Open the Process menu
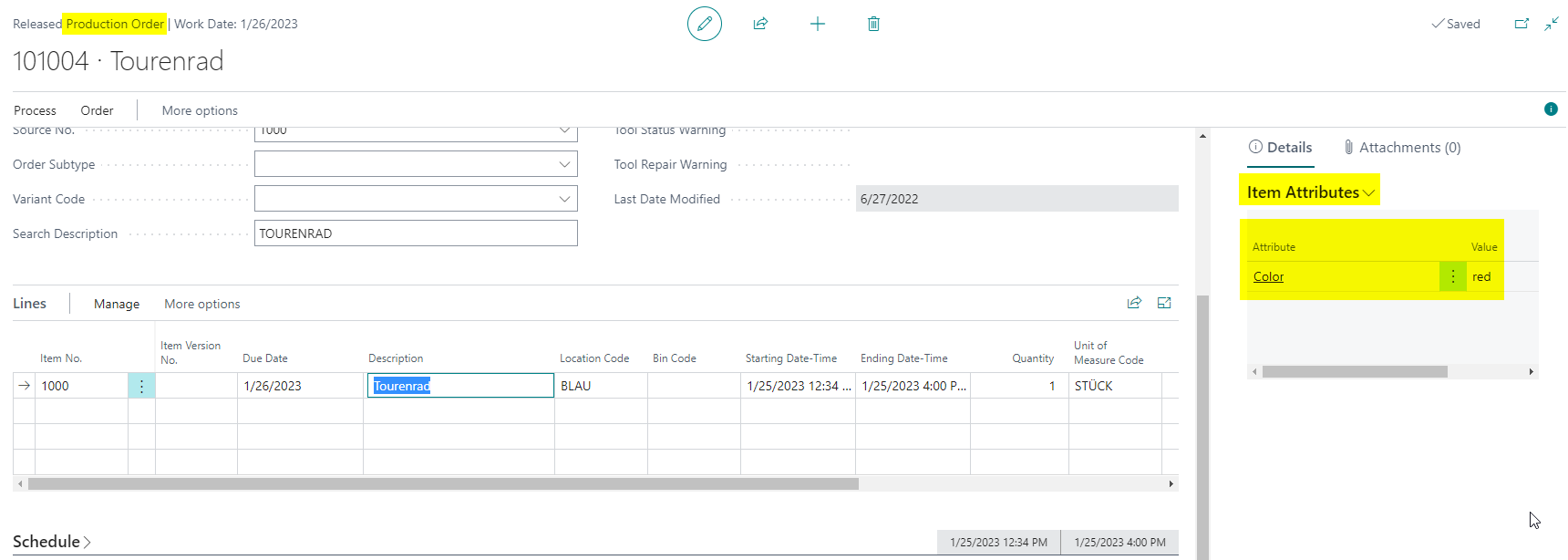 35,110
